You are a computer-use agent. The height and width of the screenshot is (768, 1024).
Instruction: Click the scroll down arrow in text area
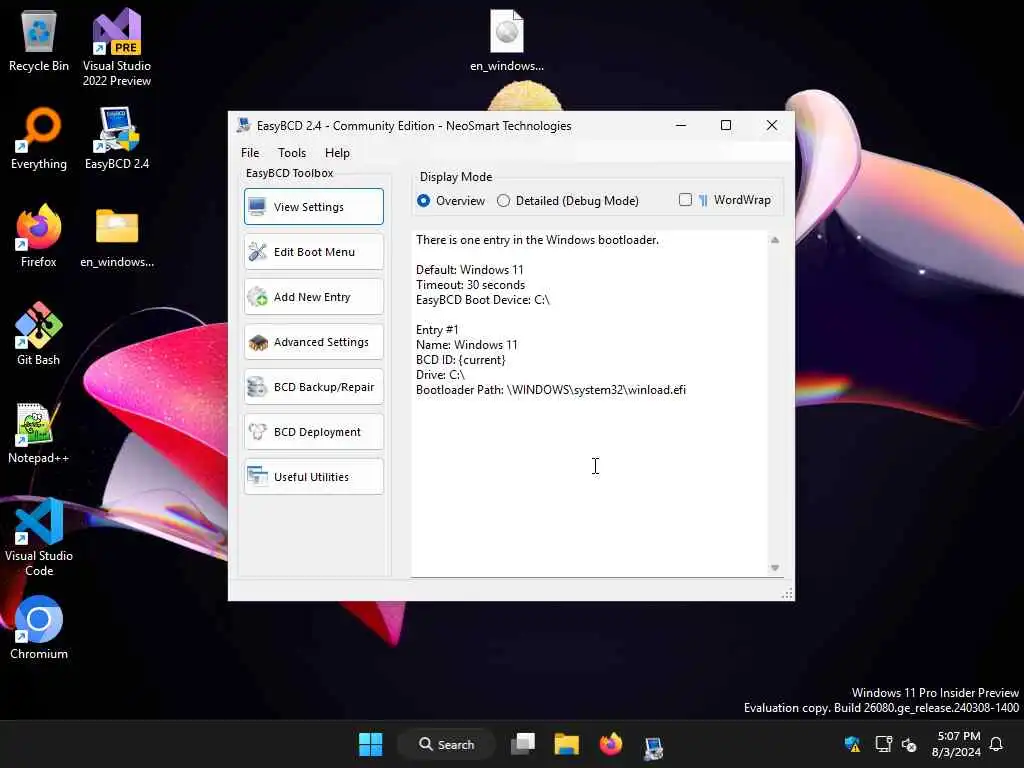click(x=775, y=568)
